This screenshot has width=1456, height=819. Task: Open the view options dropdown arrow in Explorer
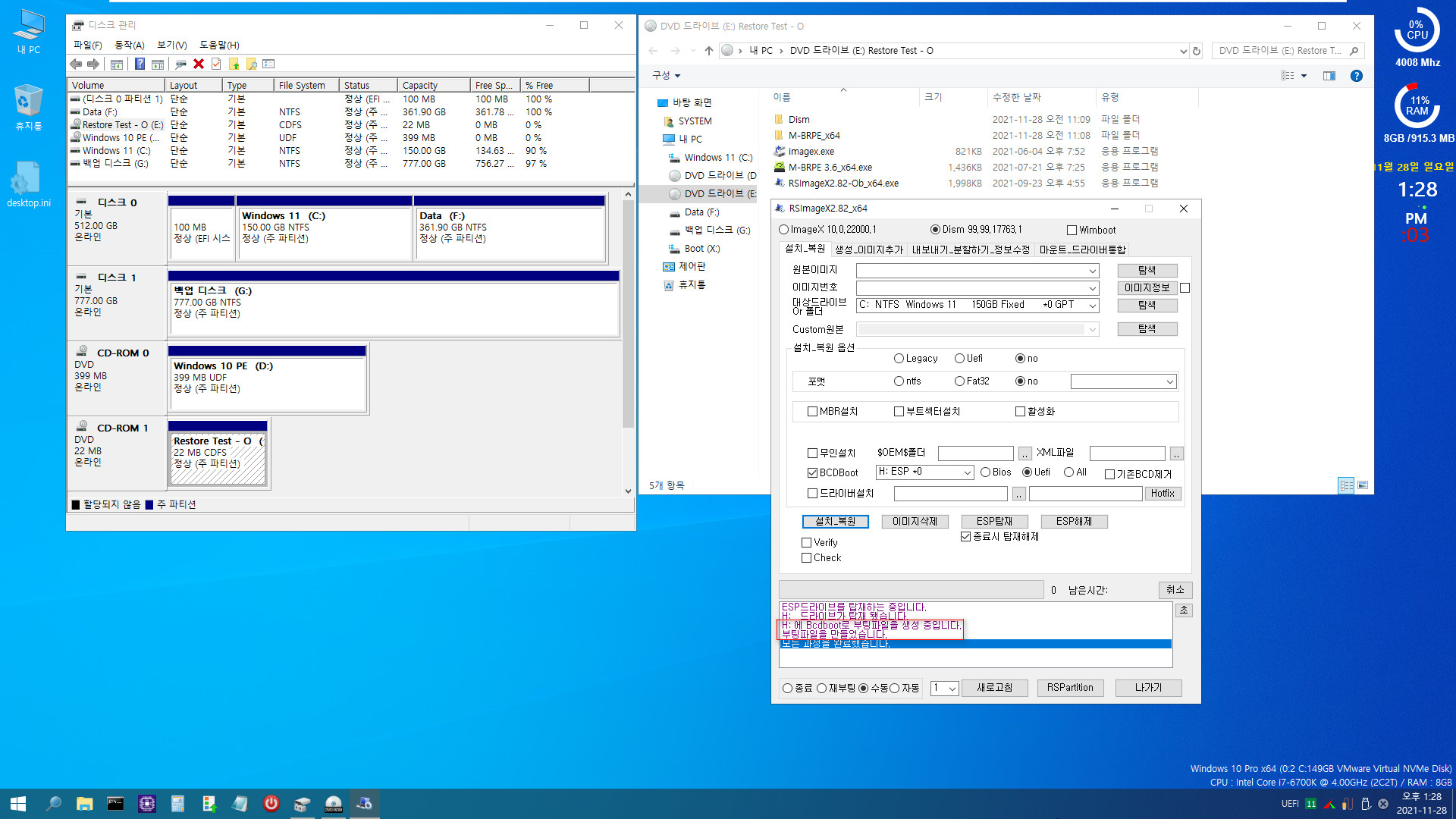click(x=1304, y=76)
